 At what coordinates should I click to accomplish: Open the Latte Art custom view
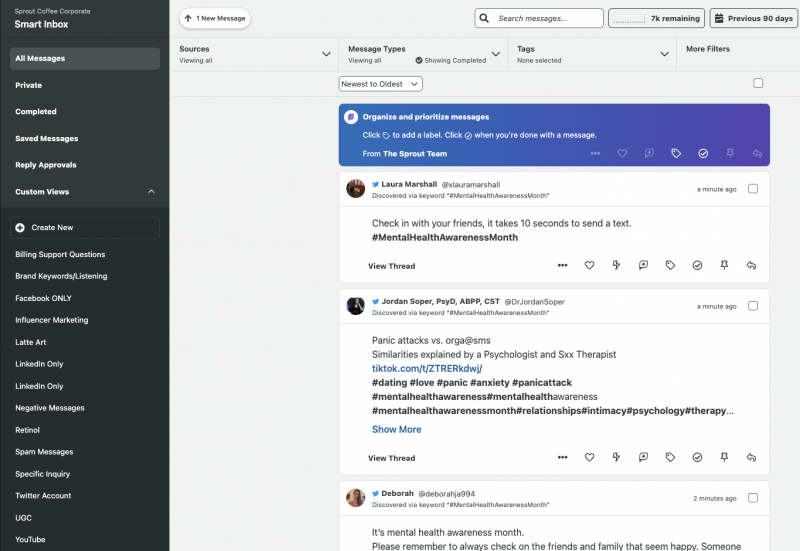pyautogui.click(x=31, y=342)
